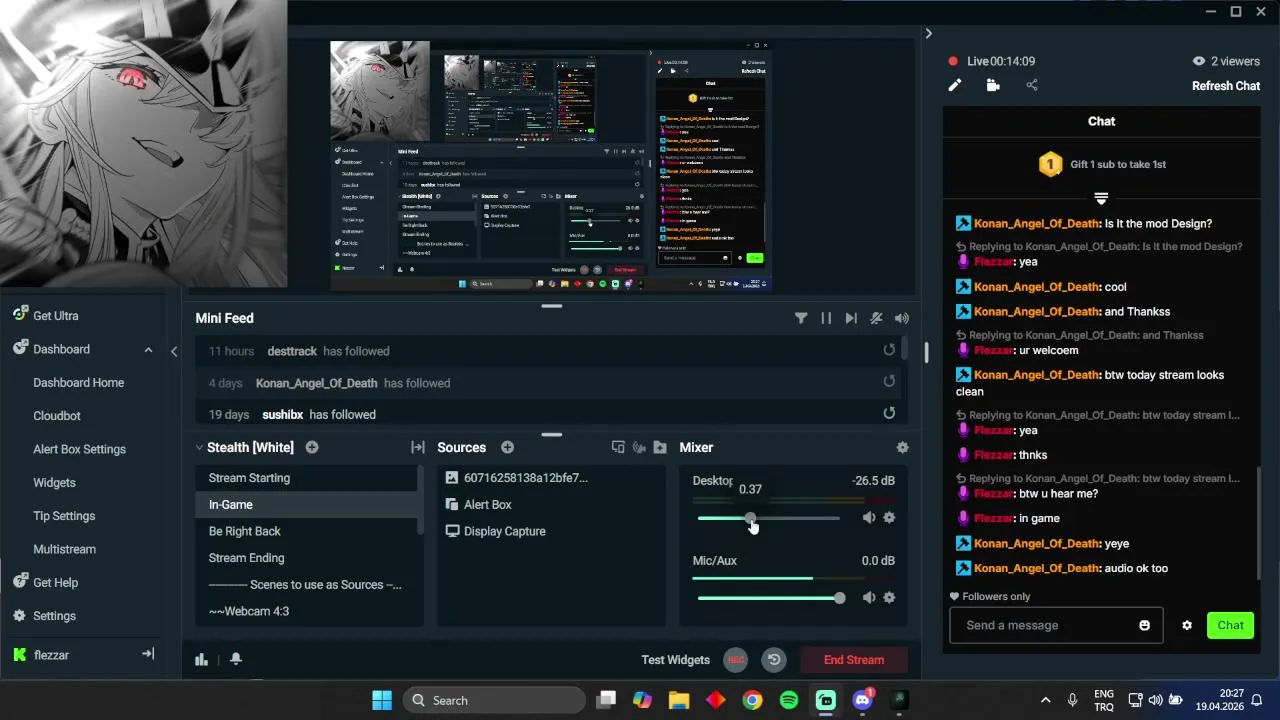Collapse the Dashboard sidebar section
This screenshot has width=1280, height=720.
click(148, 349)
